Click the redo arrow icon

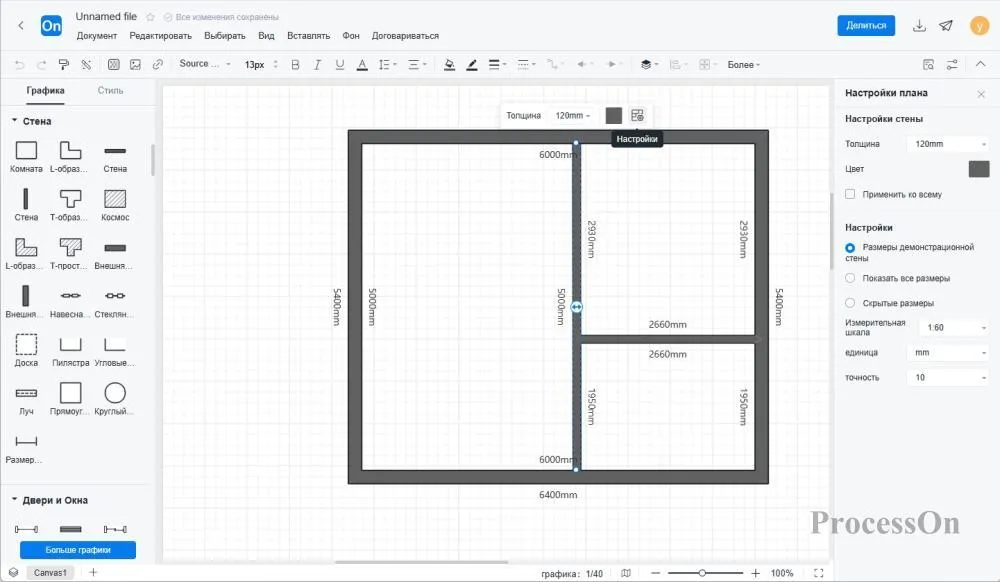pyautogui.click(x=41, y=64)
